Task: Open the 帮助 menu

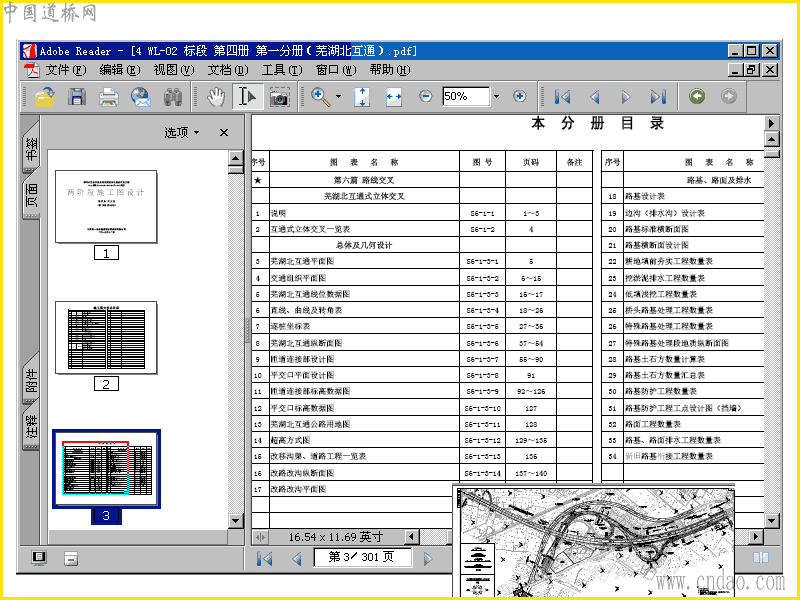Action: (x=390, y=70)
